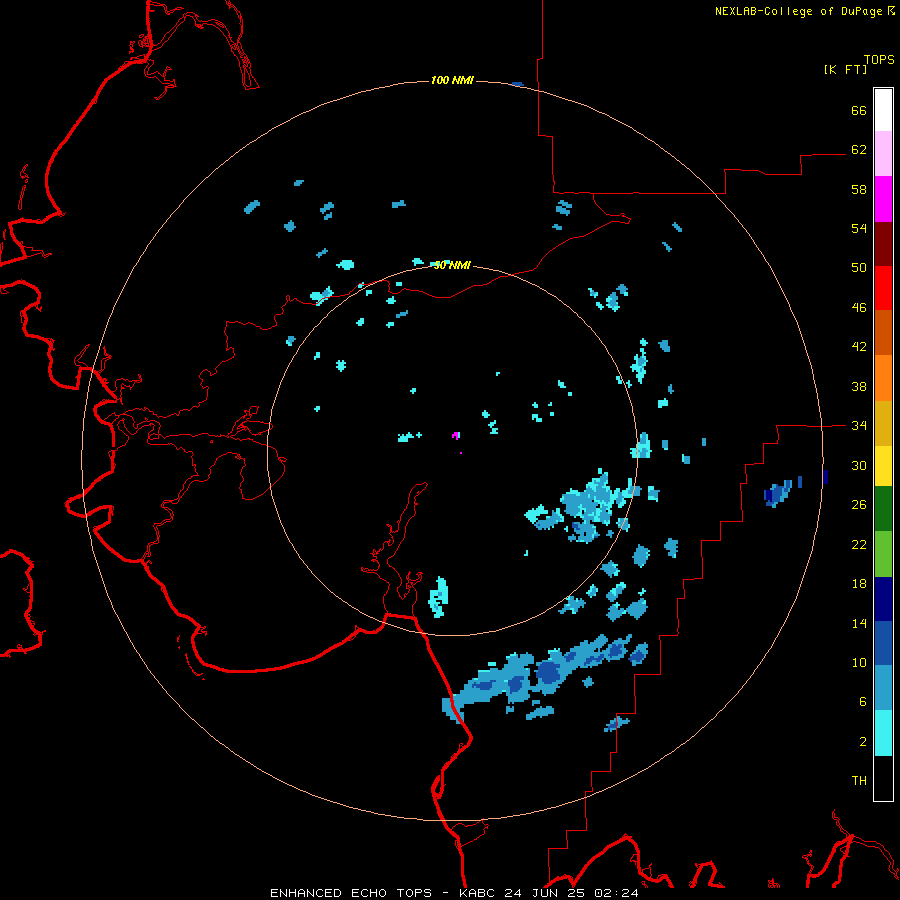Click the TH threshold label
The height and width of the screenshot is (900, 900).
tap(859, 781)
